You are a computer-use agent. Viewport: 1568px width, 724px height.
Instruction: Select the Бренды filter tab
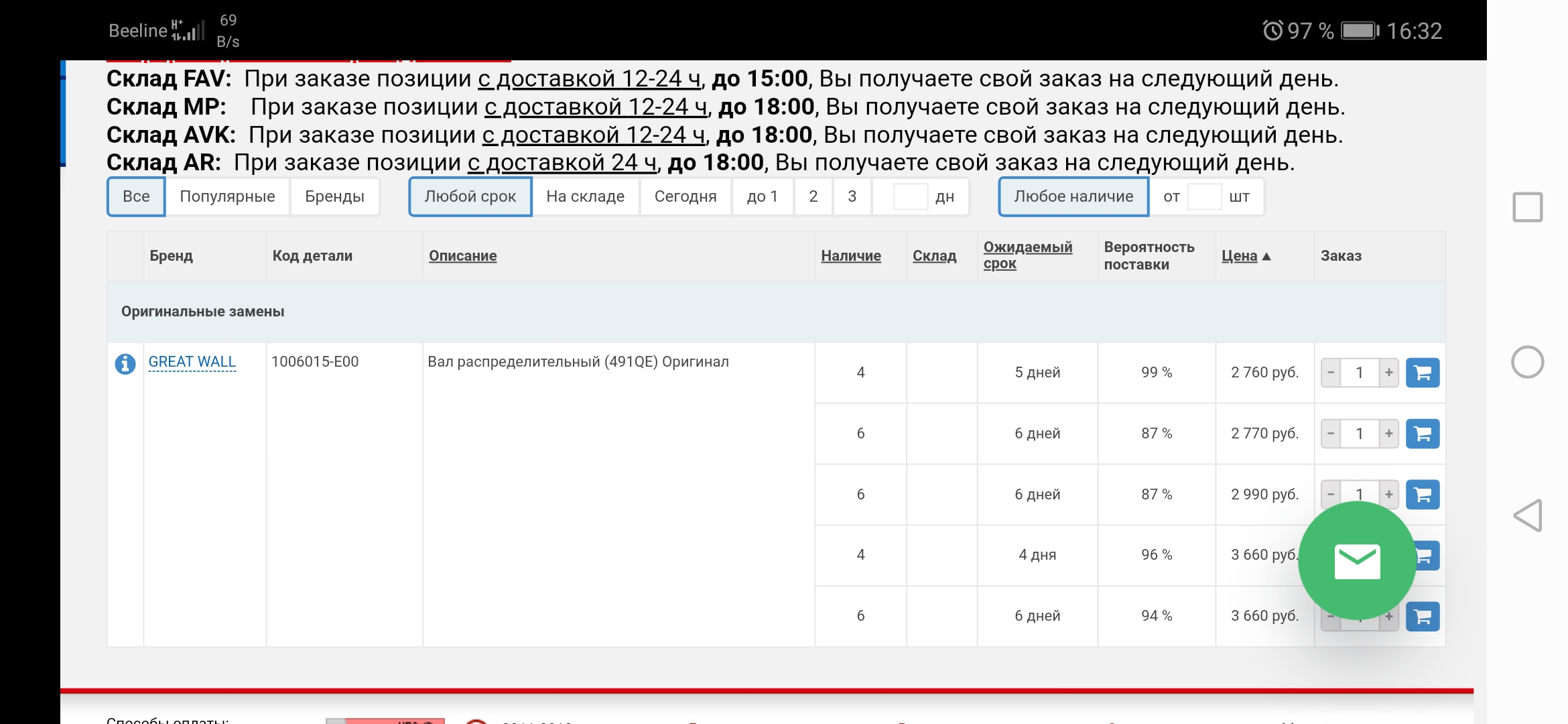pyautogui.click(x=334, y=196)
